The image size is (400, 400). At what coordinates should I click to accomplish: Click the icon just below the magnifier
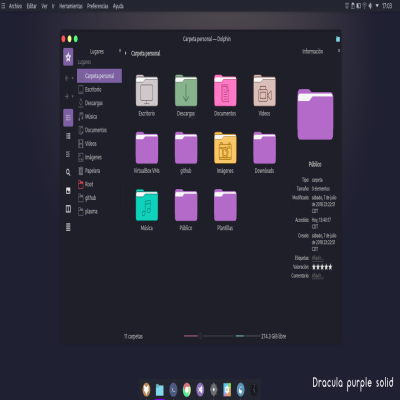click(68, 191)
